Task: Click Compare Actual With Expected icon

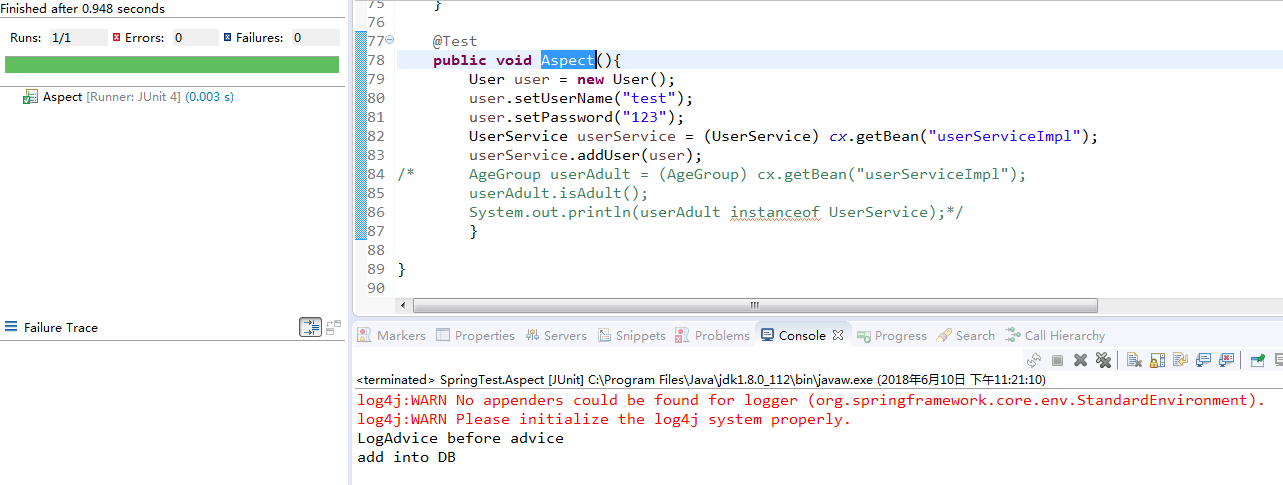Action: [x=334, y=327]
